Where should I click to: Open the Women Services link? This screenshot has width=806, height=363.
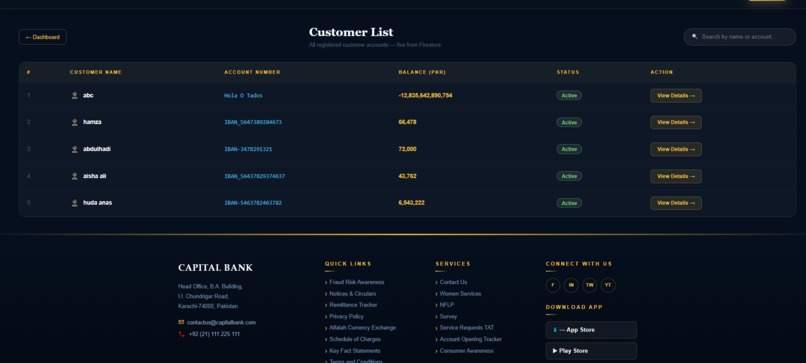(x=460, y=294)
